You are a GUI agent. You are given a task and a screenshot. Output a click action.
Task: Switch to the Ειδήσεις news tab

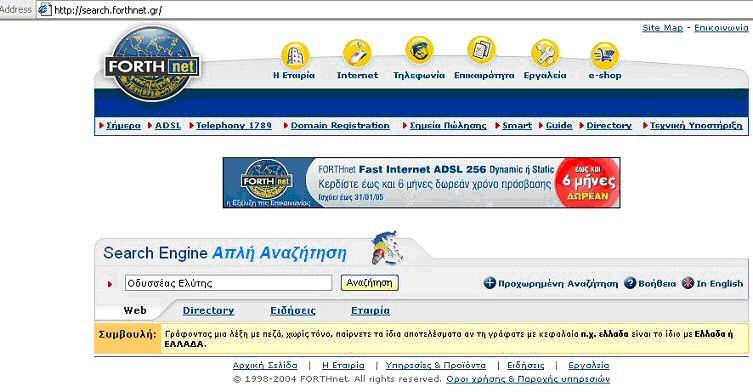(293, 311)
